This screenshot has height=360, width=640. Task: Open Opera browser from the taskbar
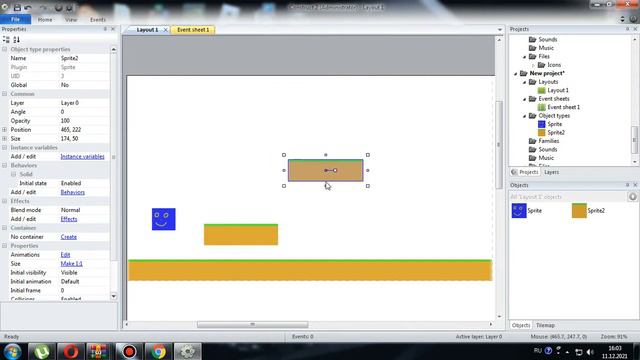pyautogui.click(x=71, y=351)
